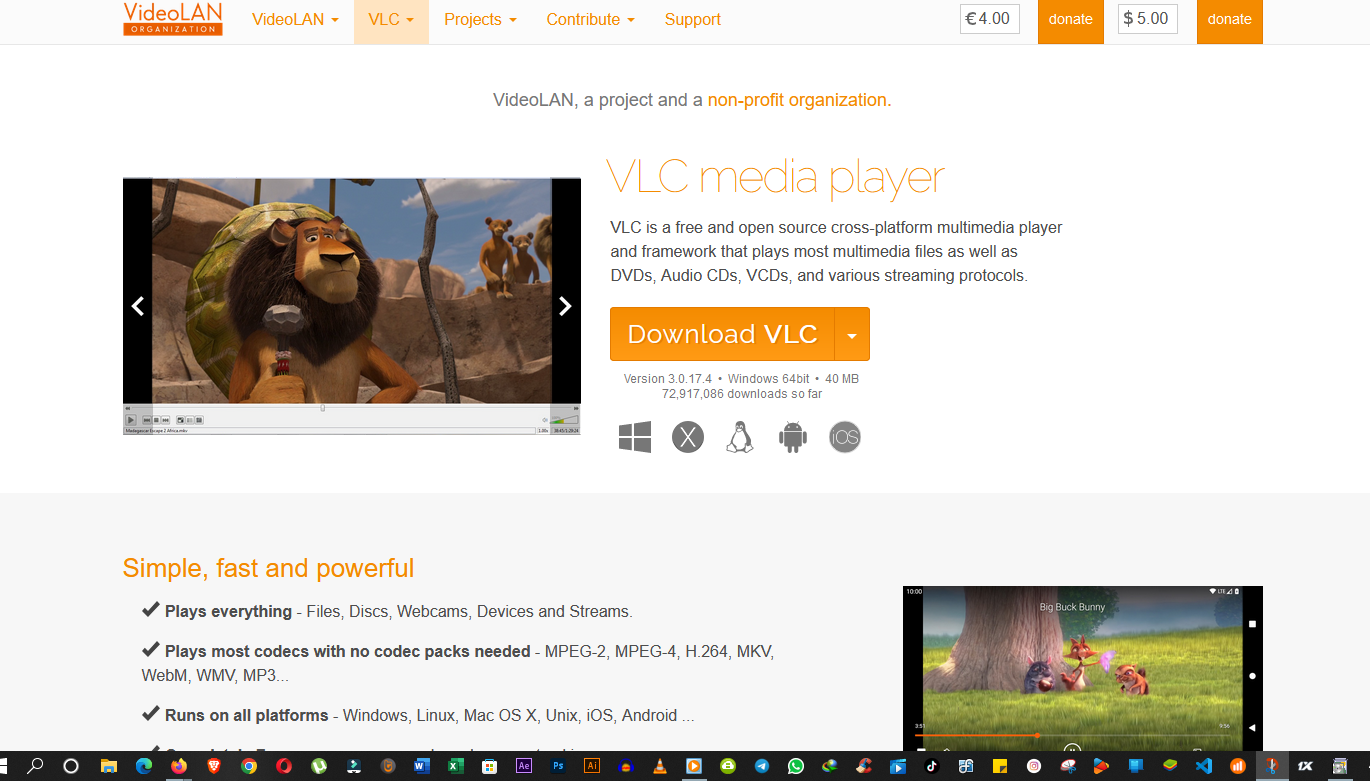Open Google Chrome from taskbar
1370x781 pixels.
(x=249, y=766)
